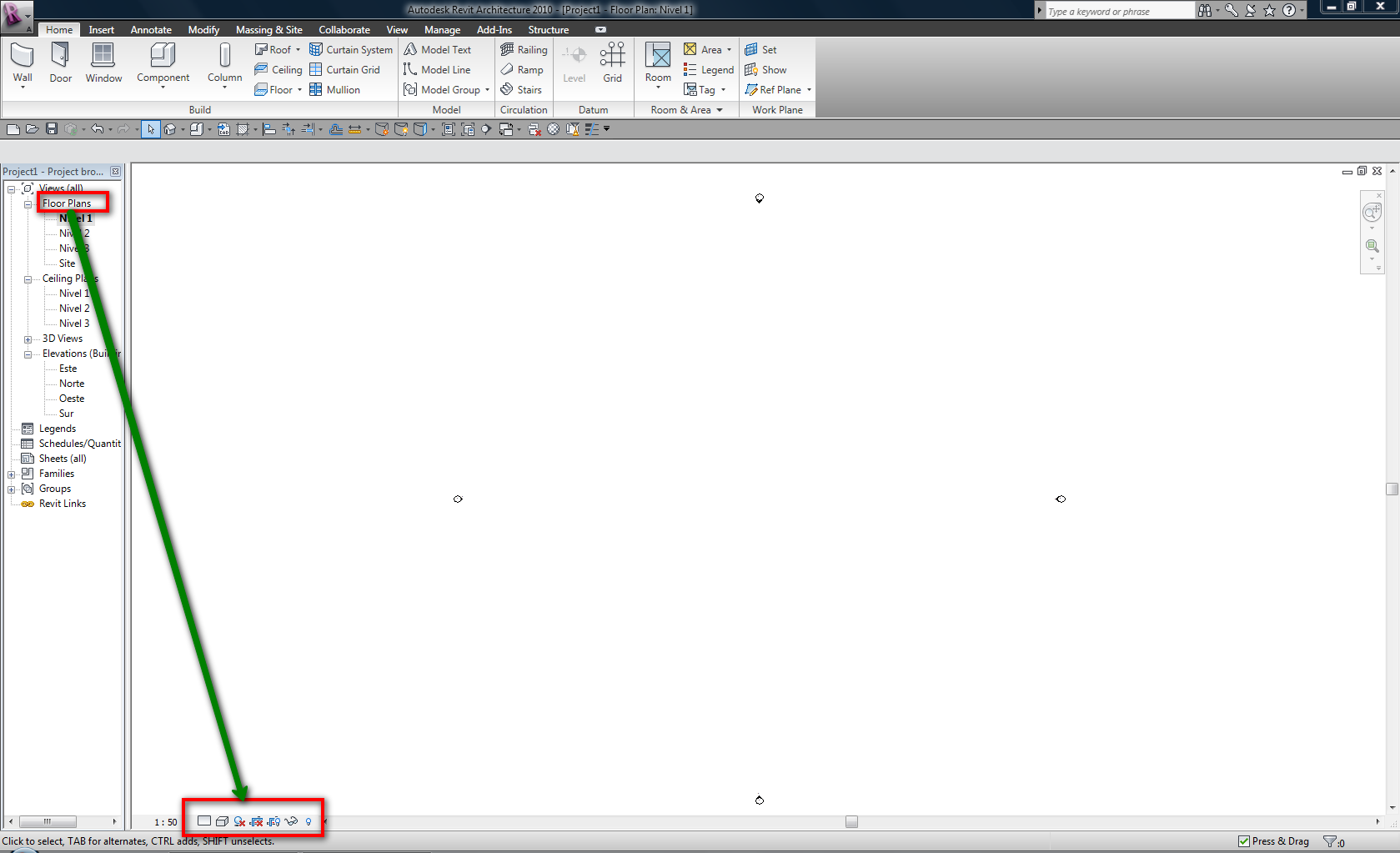Screen dimensions: 1400x853
Task: Select the Stairs tool
Action: click(521, 90)
